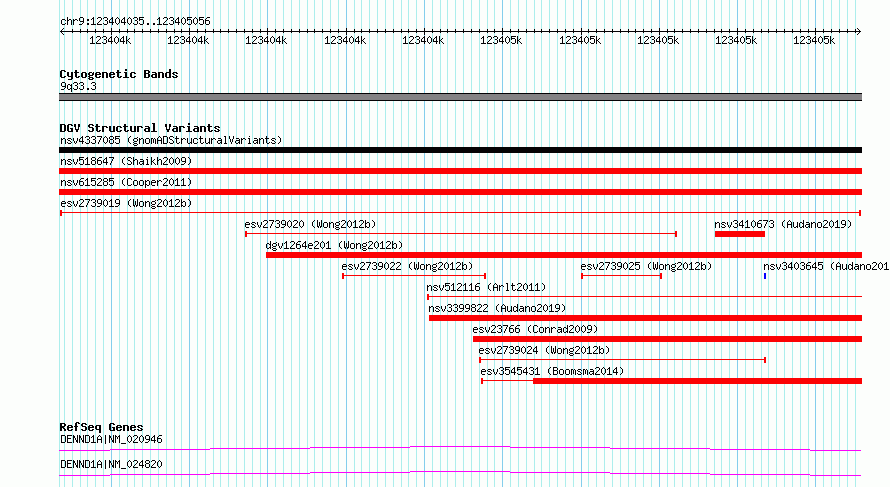The image size is (890, 487).
Task: Click the thick red bar of esv3545431
Action: click(698, 381)
